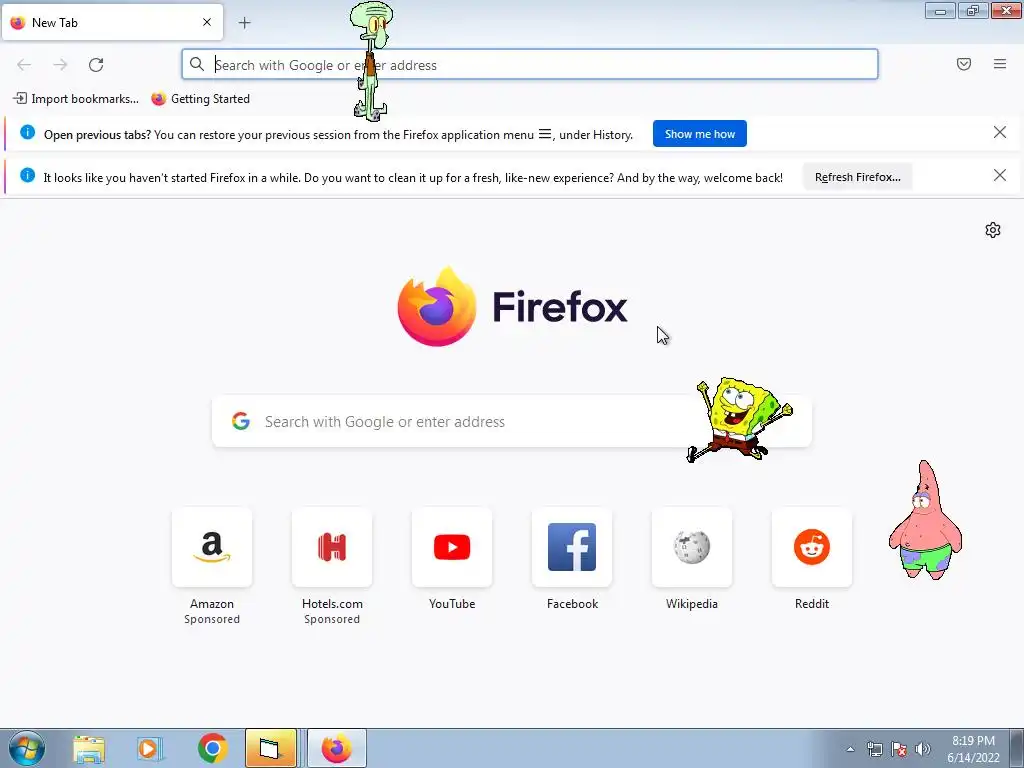Click the Firefox taskbar button
Screen dimensions: 1024x768
(x=336, y=748)
